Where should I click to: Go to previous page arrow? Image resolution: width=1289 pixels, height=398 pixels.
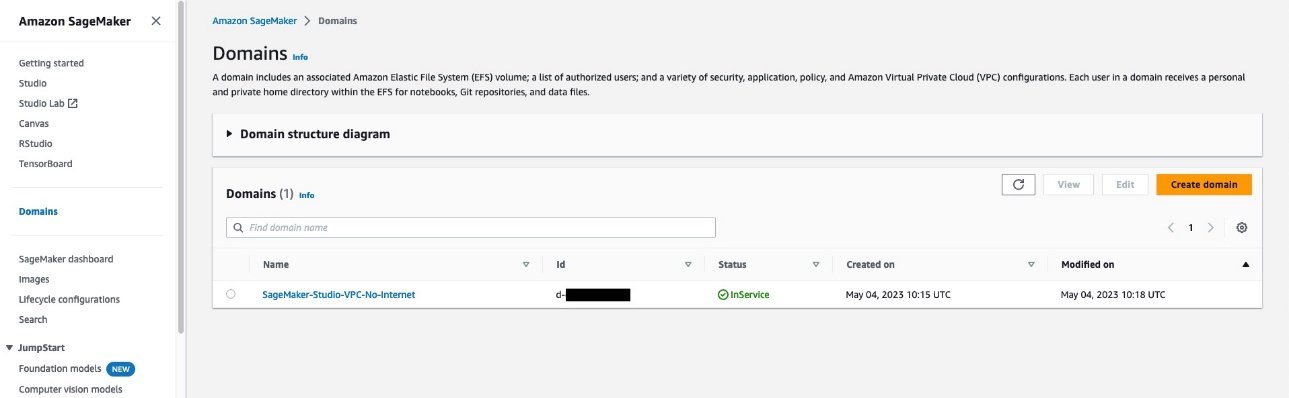point(1171,228)
